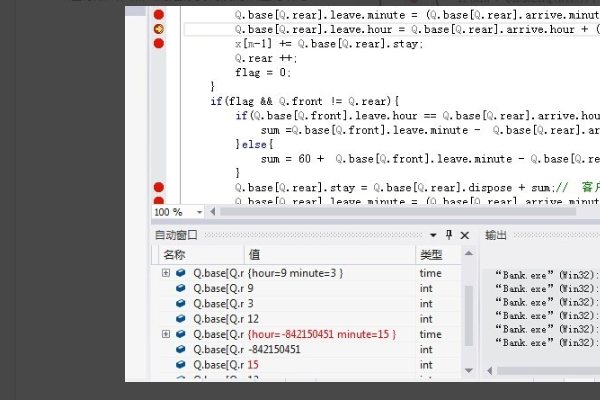600x400 pixels.
Task: Toggle the breakpoint with the yellow current-statement arrow
Action: [x=158, y=30]
